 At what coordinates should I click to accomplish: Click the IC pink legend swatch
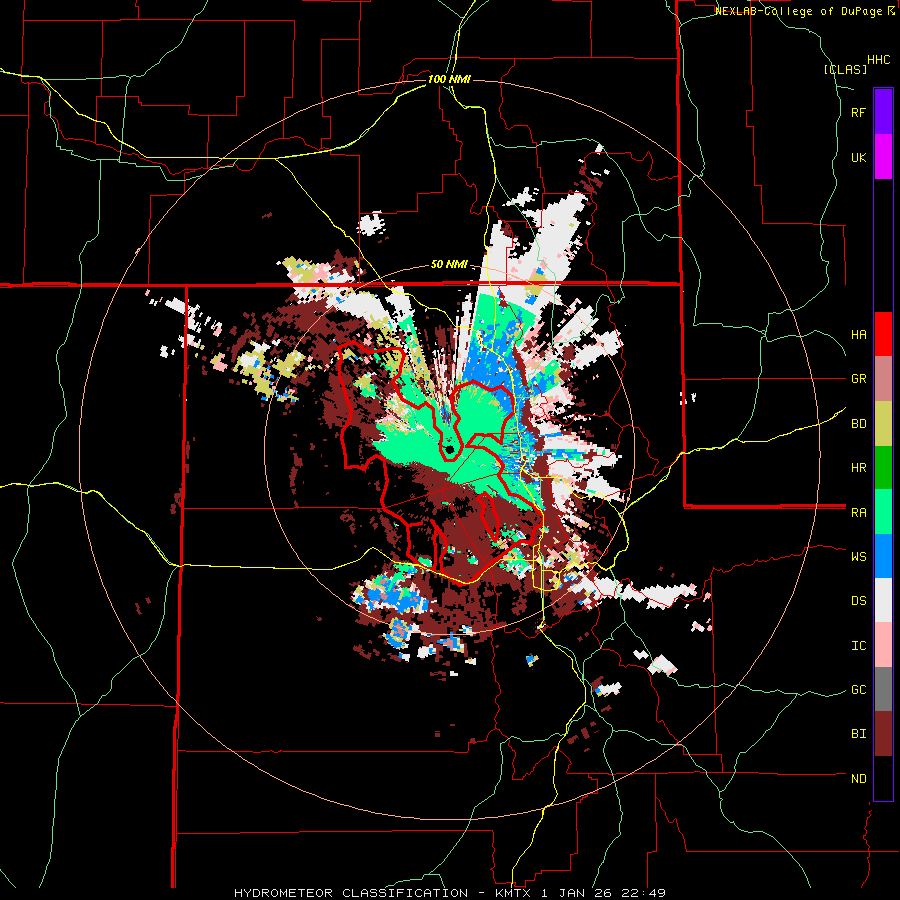[883, 645]
